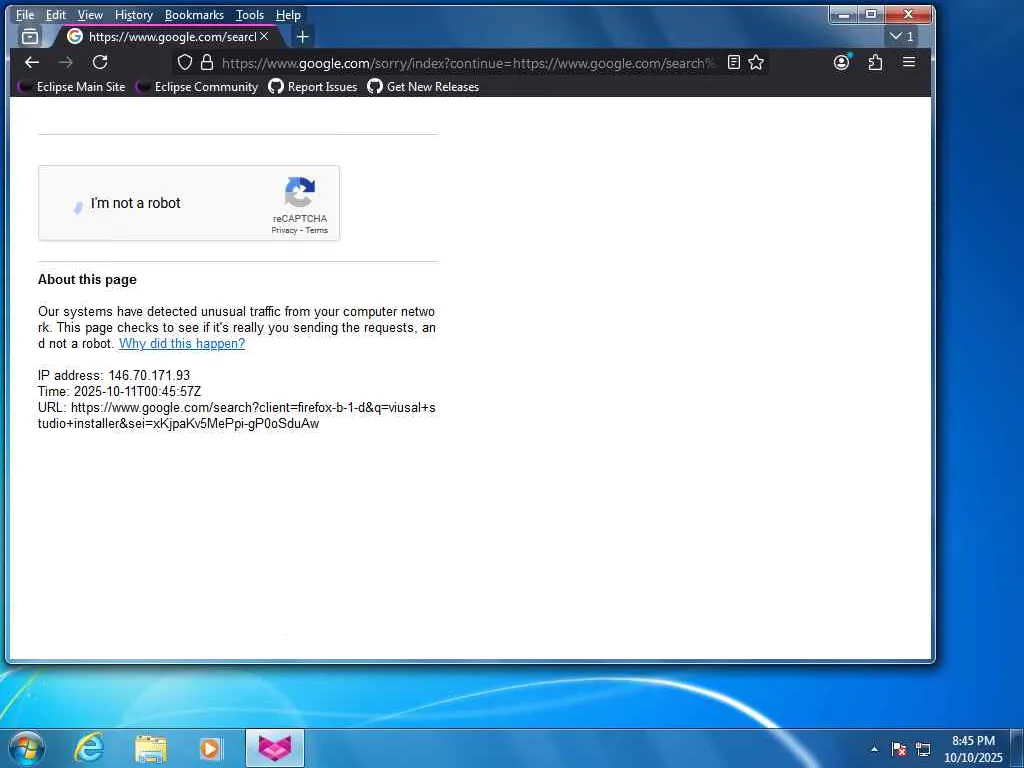This screenshot has height=768, width=1024.
Task: Open the Eclipse Main Site bookmark
Action: click(71, 87)
